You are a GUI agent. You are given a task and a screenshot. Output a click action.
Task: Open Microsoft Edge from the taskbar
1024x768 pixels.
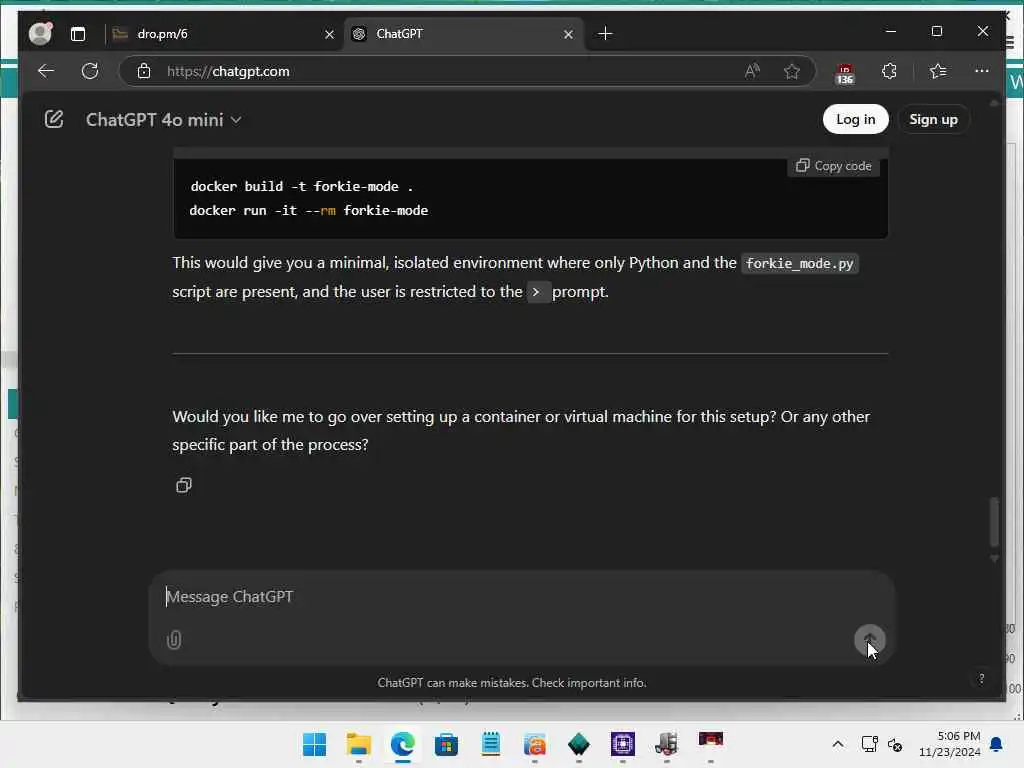pyautogui.click(x=402, y=744)
